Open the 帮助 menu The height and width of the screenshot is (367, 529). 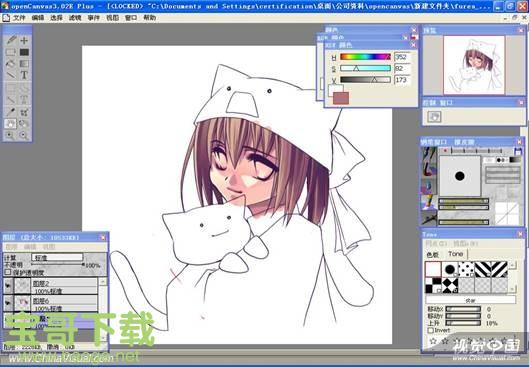pos(149,18)
